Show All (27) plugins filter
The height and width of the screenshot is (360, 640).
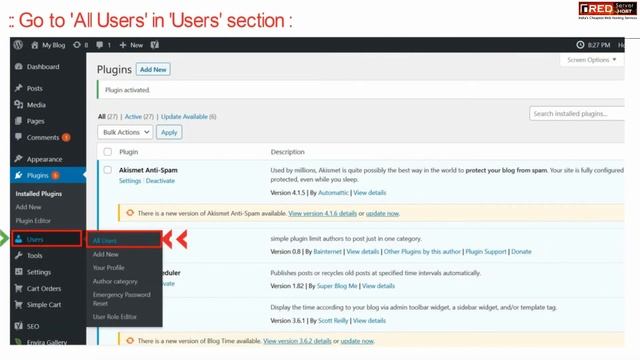pyautogui.click(x=108, y=117)
